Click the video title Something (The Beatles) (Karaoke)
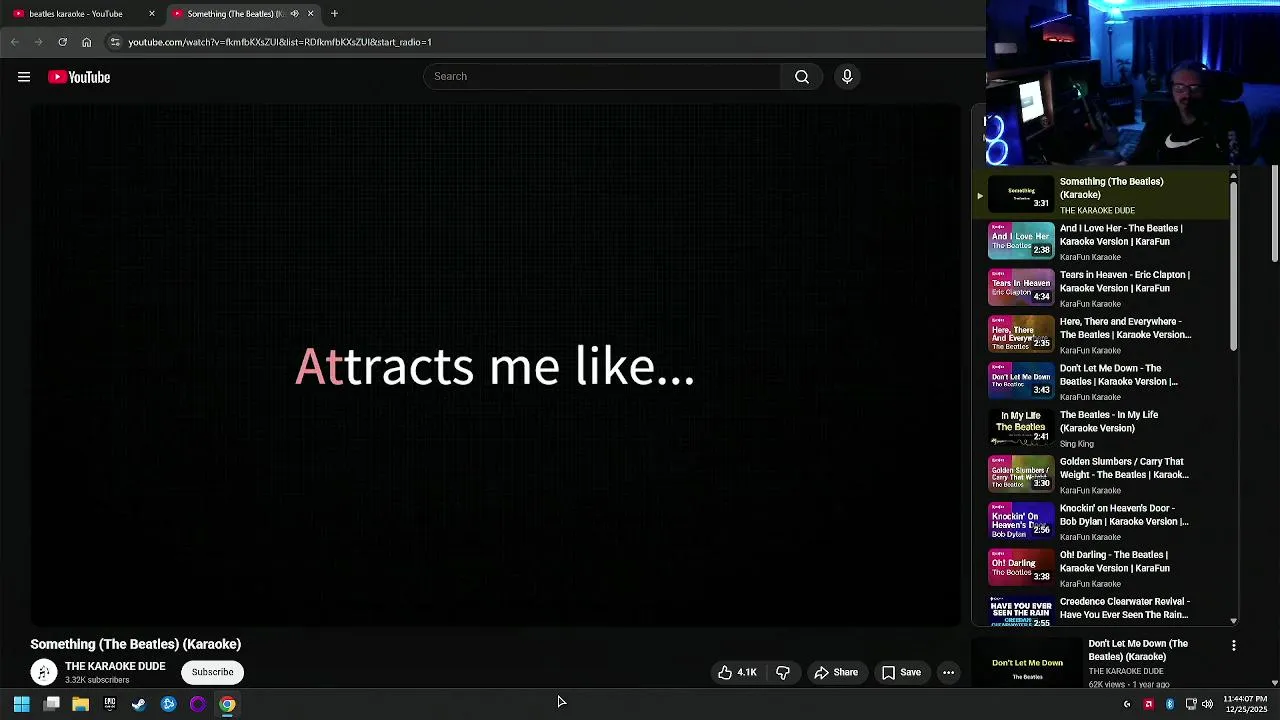 pyautogui.click(x=136, y=644)
